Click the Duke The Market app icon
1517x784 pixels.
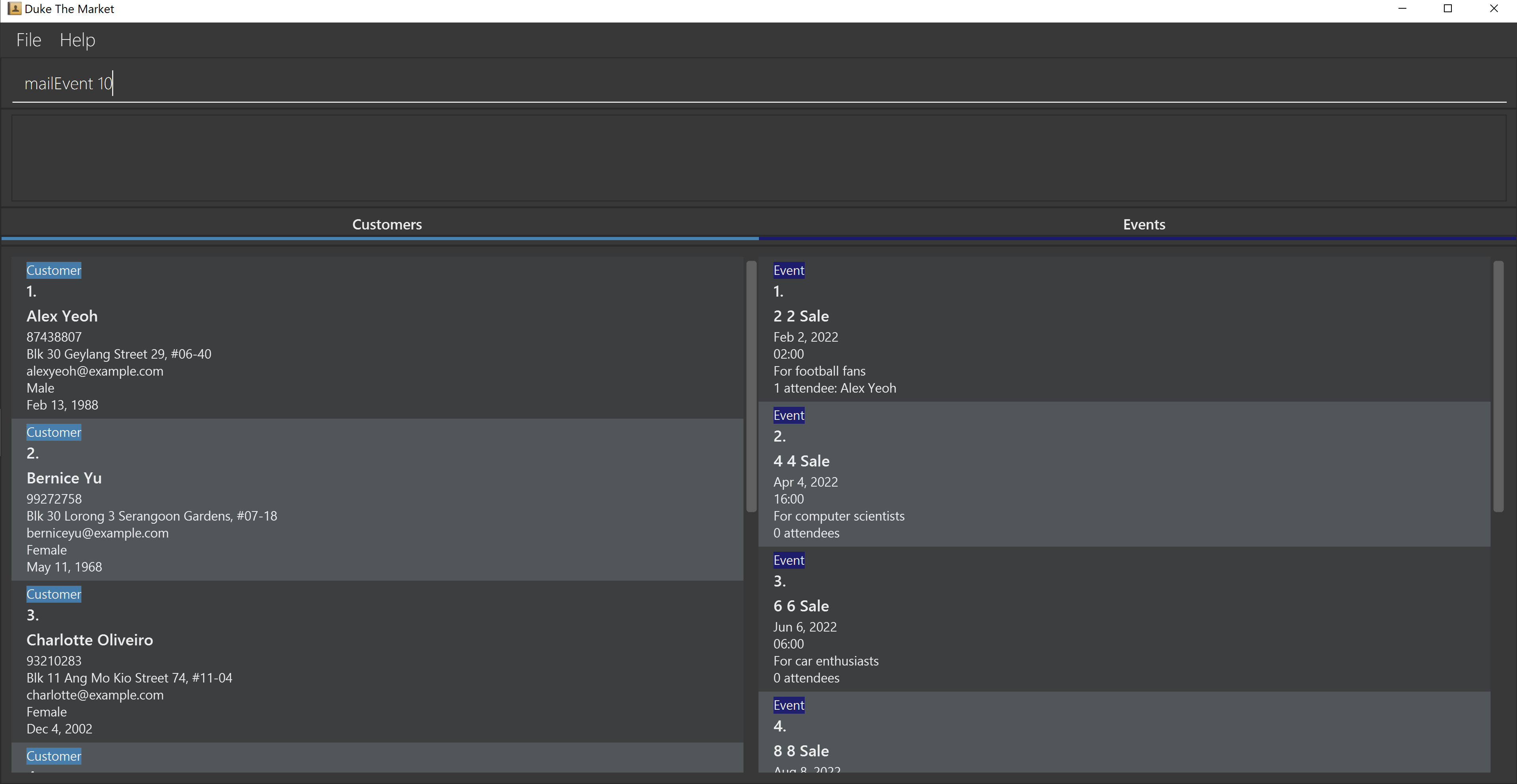[14, 8]
